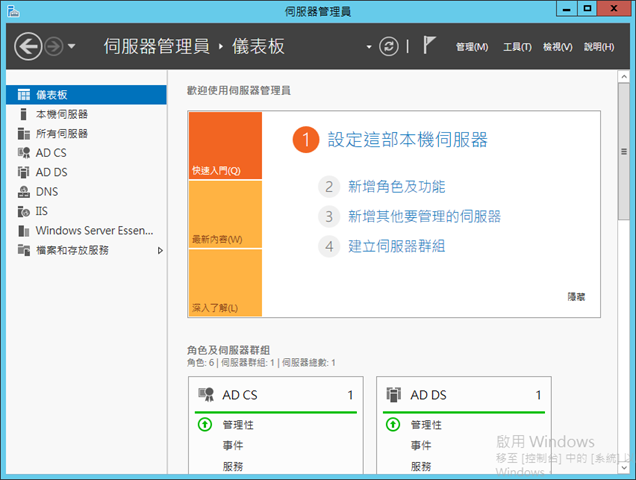
Task: Open 服務 in the AD CS tile
Action: (233, 466)
